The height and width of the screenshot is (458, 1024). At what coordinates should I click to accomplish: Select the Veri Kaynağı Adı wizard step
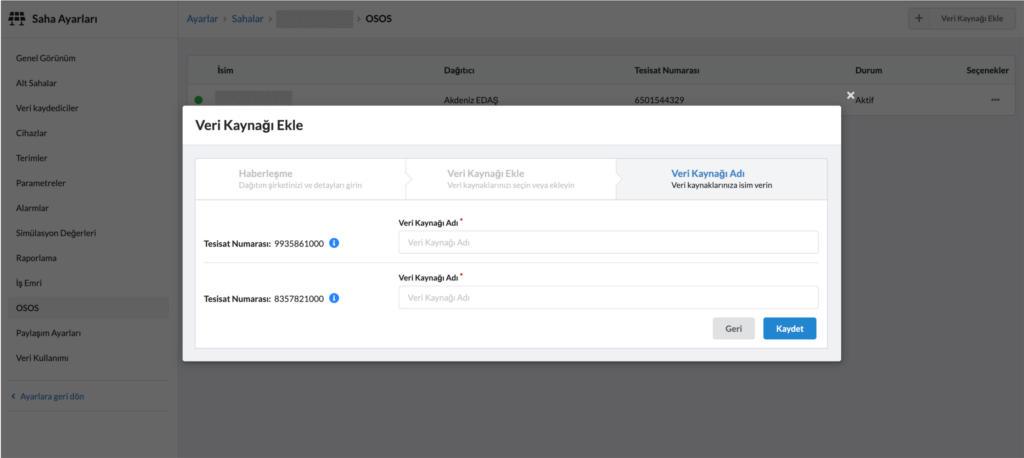721,178
